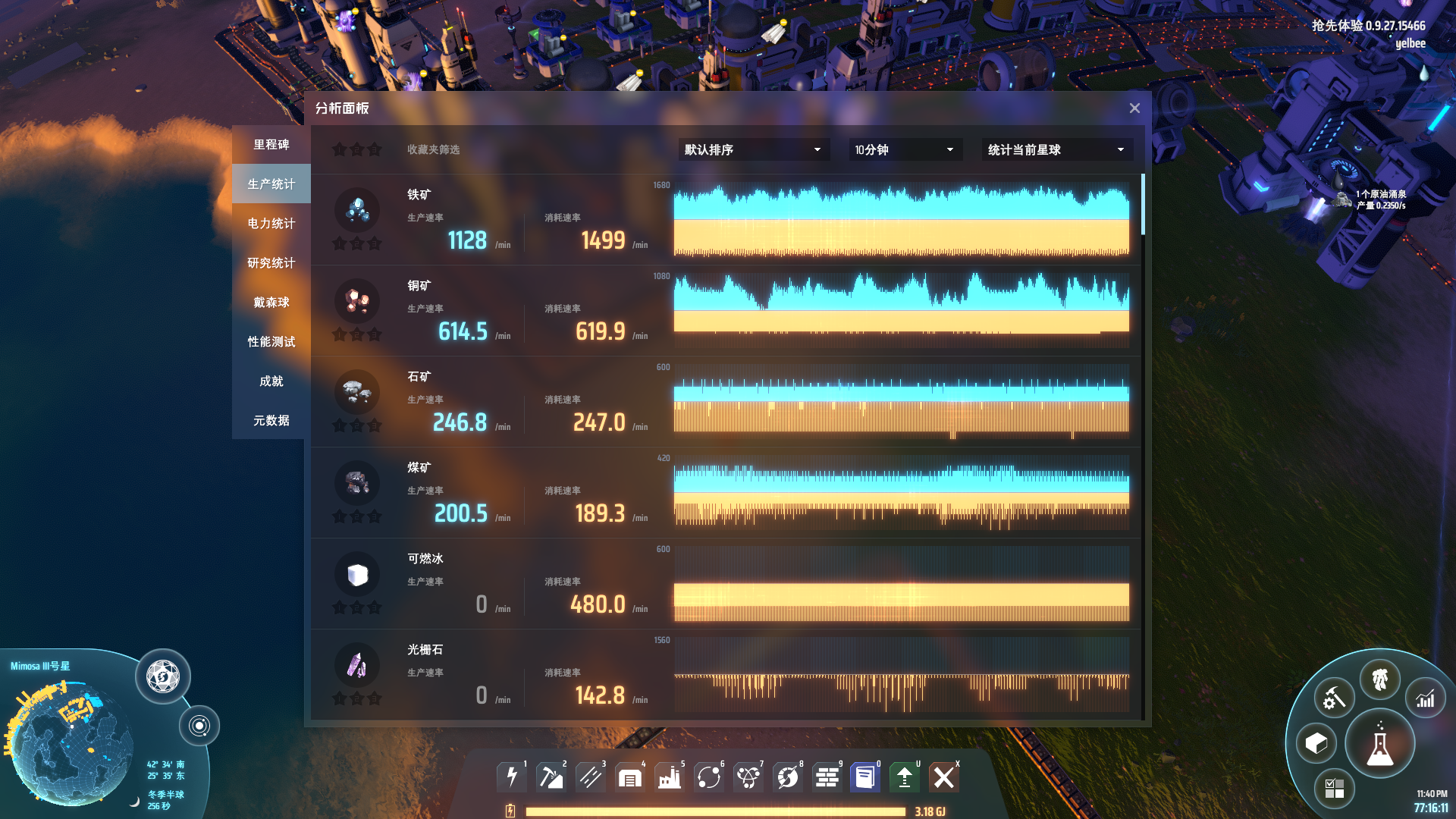This screenshot has height=819, width=1456.
Task: Click coal ore item icon
Action: [357, 483]
